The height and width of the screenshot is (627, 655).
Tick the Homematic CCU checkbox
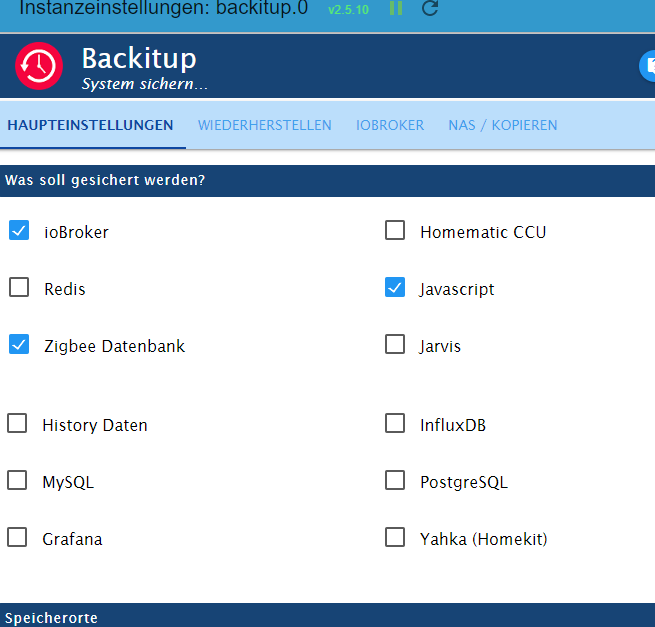pyautogui.click(x=395, y=231)
